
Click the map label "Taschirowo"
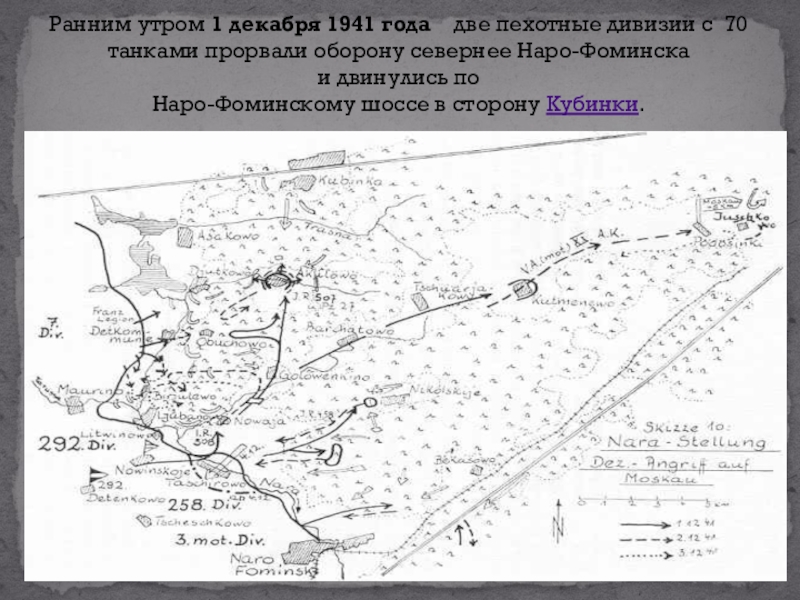click(206, 483)
